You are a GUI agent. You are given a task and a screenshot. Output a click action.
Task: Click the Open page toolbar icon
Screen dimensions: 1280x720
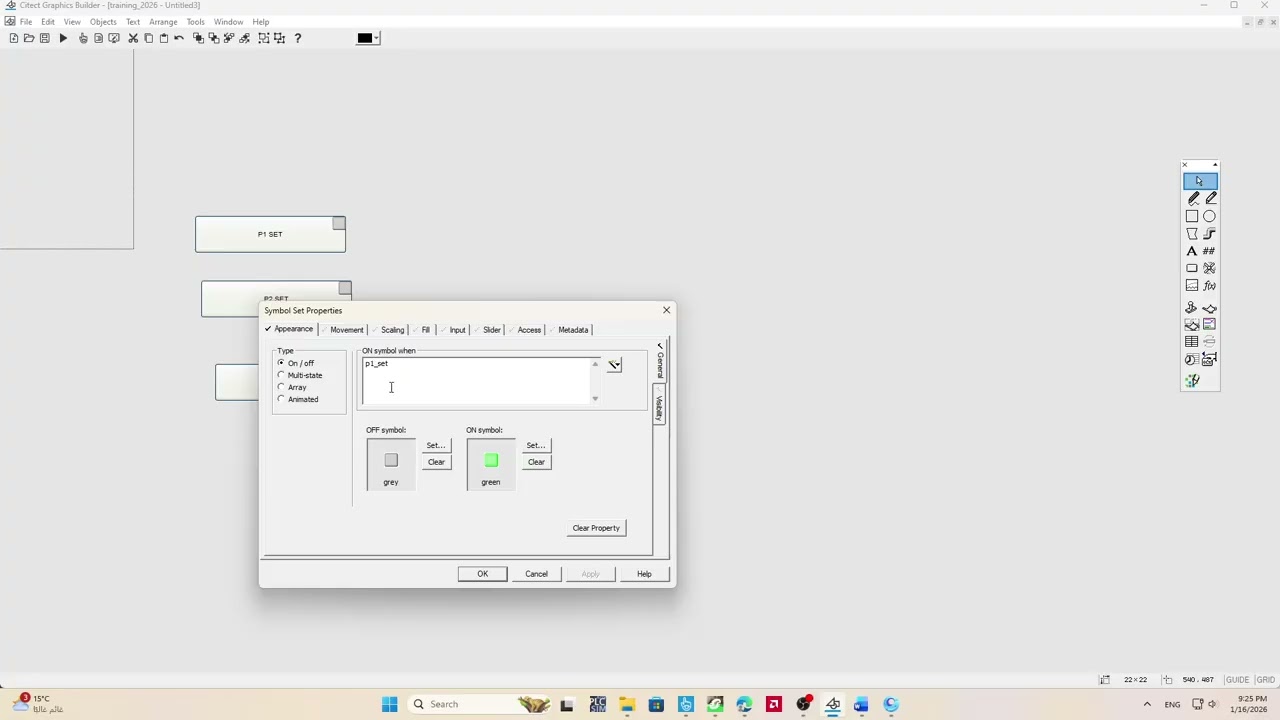pyautogui.click(x=29, y=38)
